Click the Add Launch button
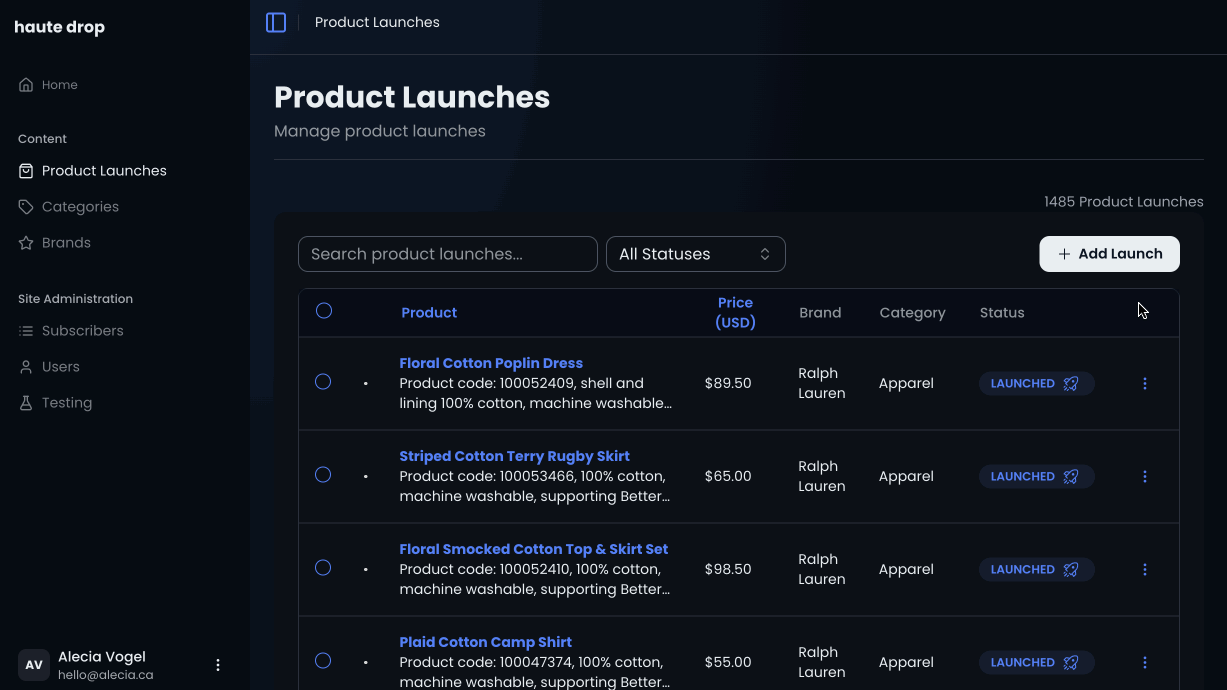 click(1109, 254)
